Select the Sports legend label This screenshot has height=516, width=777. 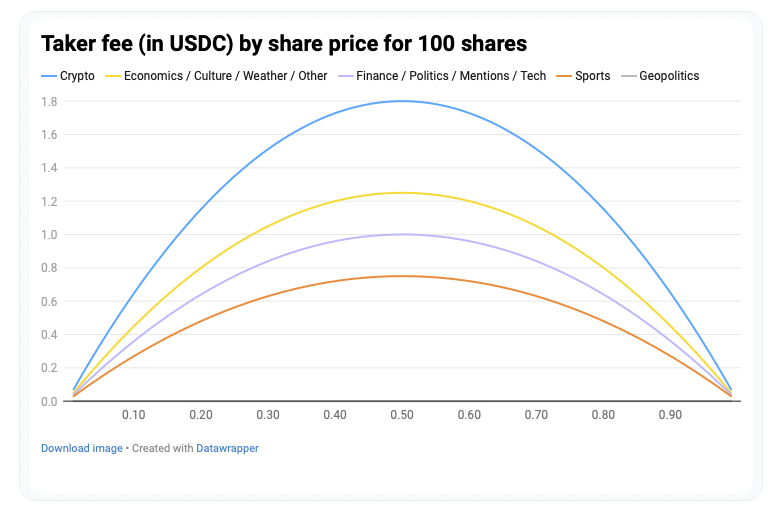coord(593,76)
